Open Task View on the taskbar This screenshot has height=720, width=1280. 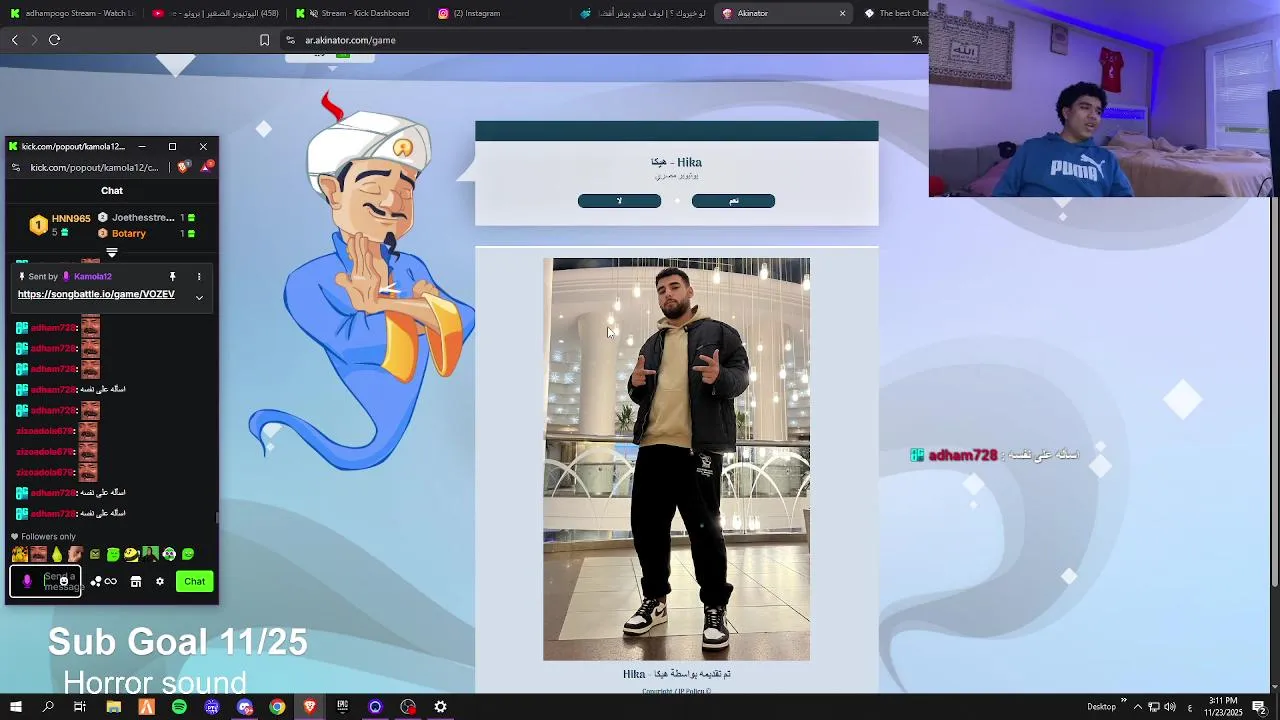[x=80, y=707]
